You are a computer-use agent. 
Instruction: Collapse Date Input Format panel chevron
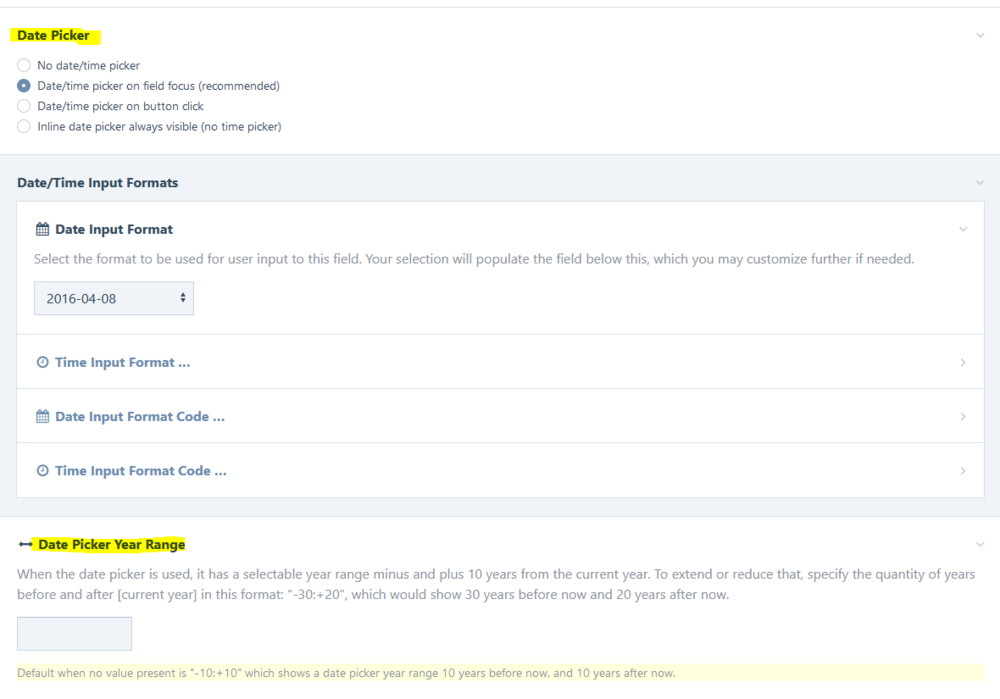click(x=963, y=229)
